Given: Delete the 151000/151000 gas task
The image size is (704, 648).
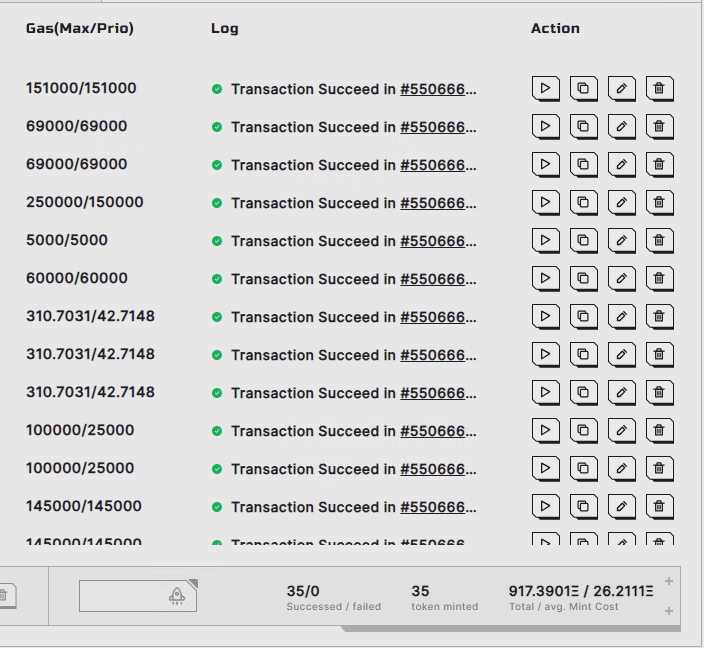Looking at the screenshot, I should point(659,88).
